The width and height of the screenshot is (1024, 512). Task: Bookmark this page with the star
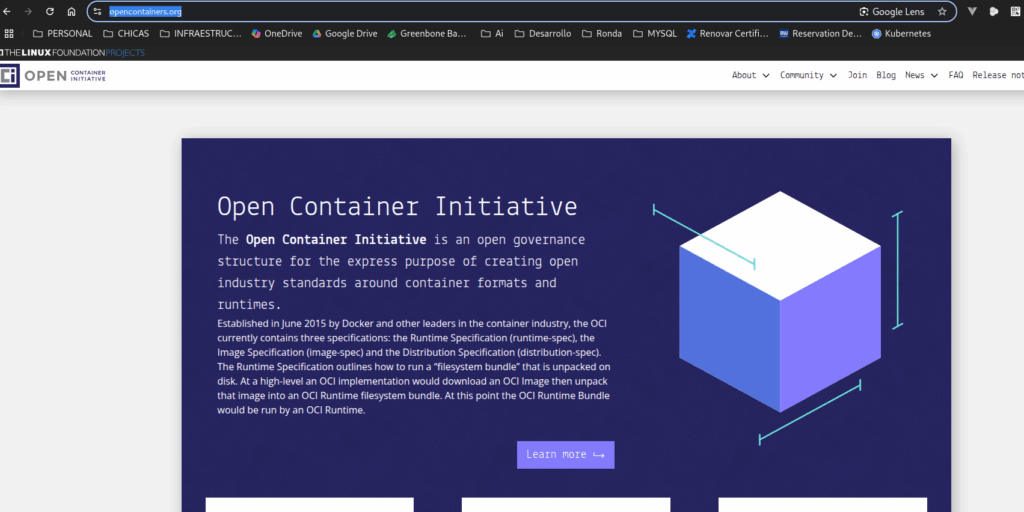(942, 12)
